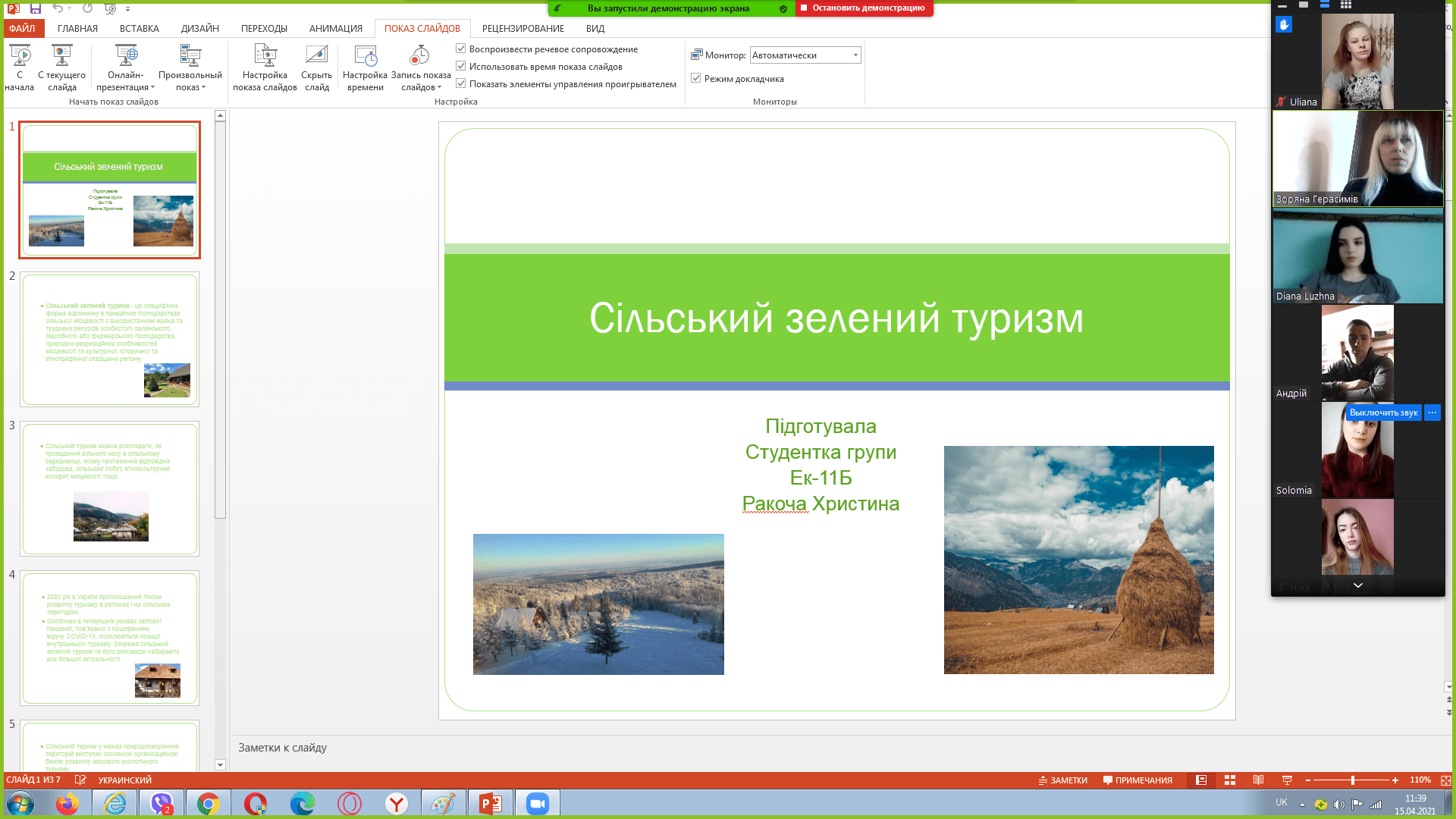Switch to ПЕРЕХОДЫ ribbon tab

coord(264,28)
